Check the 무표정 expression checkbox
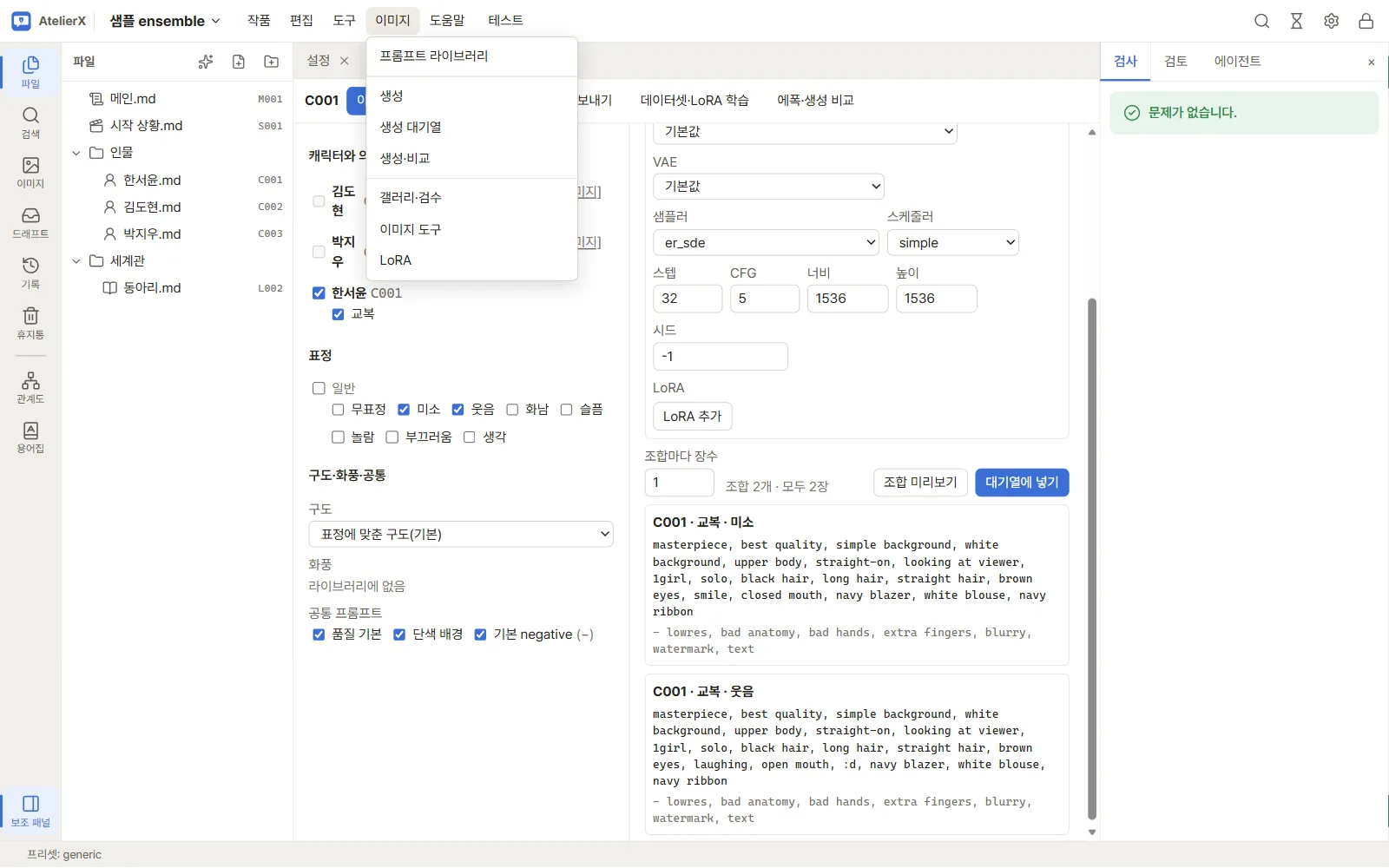The image size is (1389, 868). point(339,410)
